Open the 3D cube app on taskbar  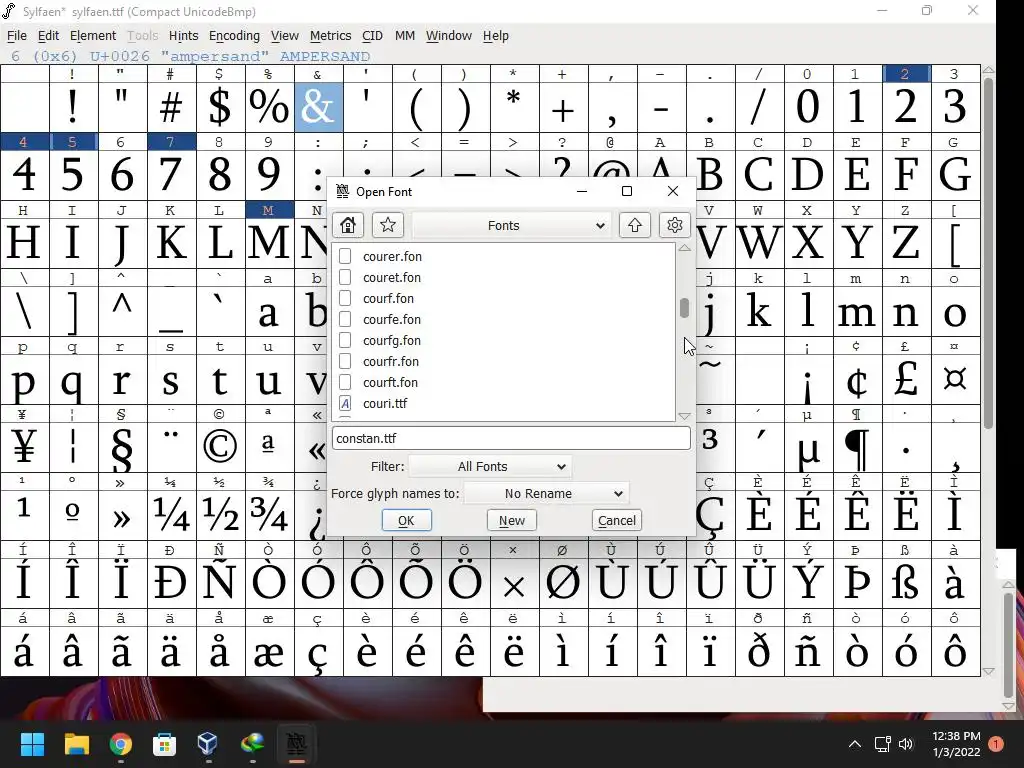[208, 744]
